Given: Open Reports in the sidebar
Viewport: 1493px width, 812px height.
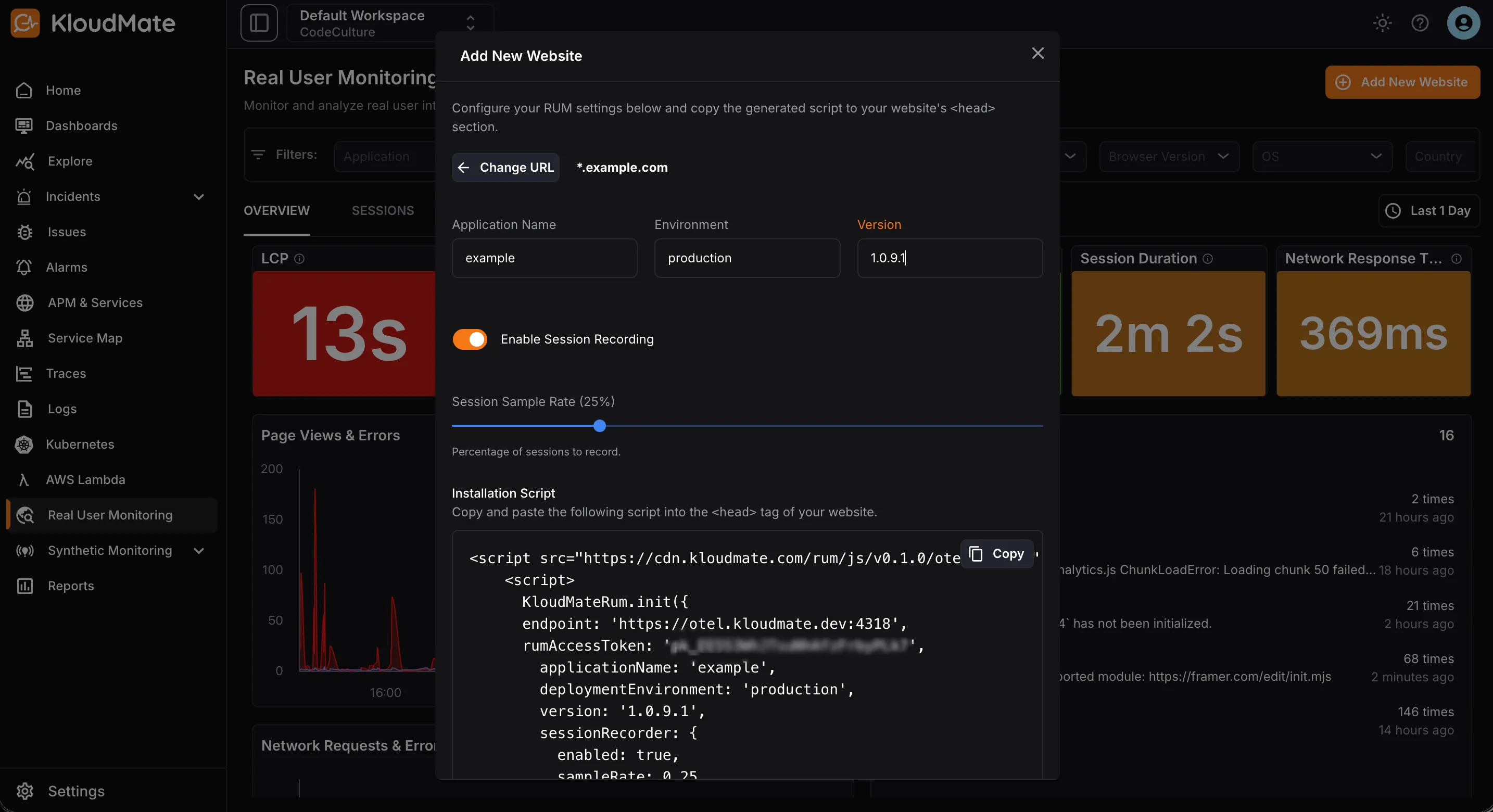Looking at the screenshot, I should 111,586.
